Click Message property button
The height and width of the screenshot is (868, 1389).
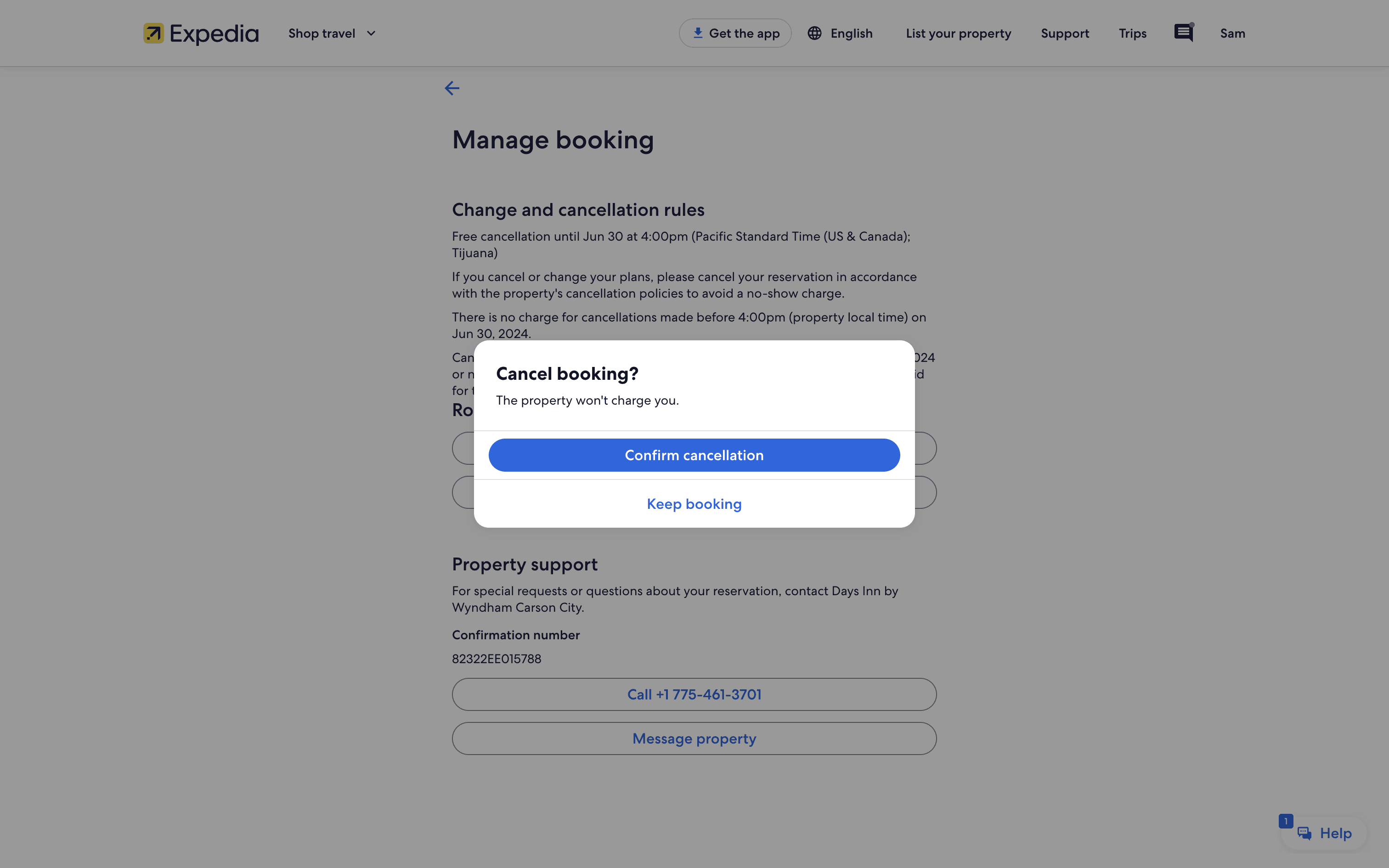tap(694, 738)
